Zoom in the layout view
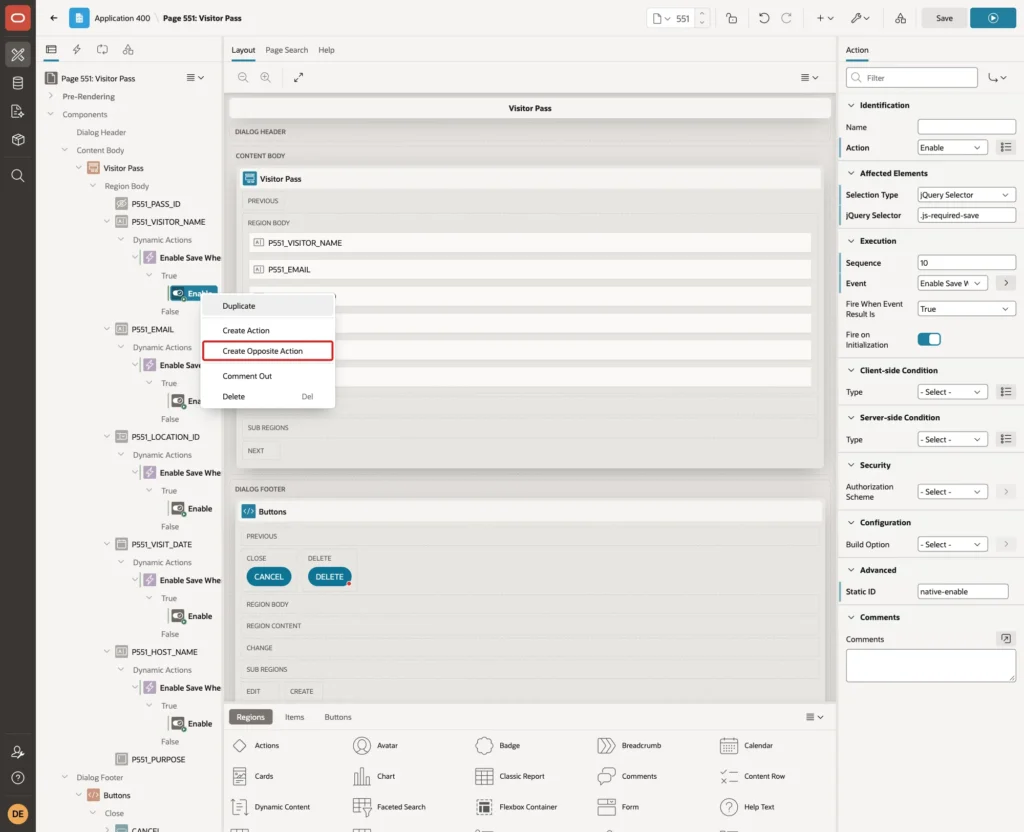 click(x=266, y=78)
